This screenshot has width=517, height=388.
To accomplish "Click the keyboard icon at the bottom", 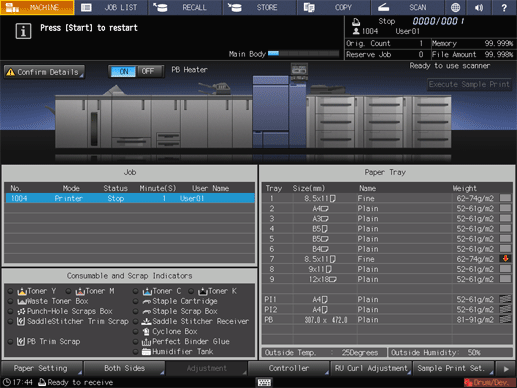I will coord(264,382).
